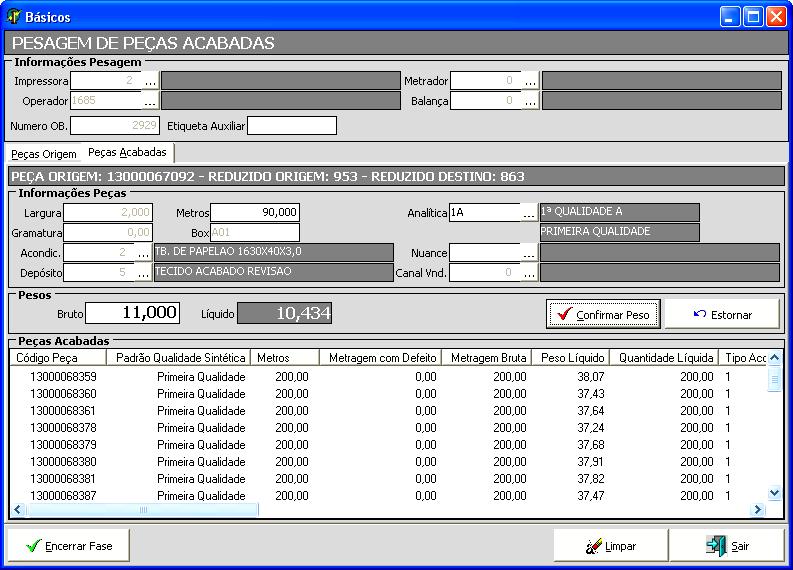
Task: Switch to Peças Origem tab
Action: click(43, 154)
